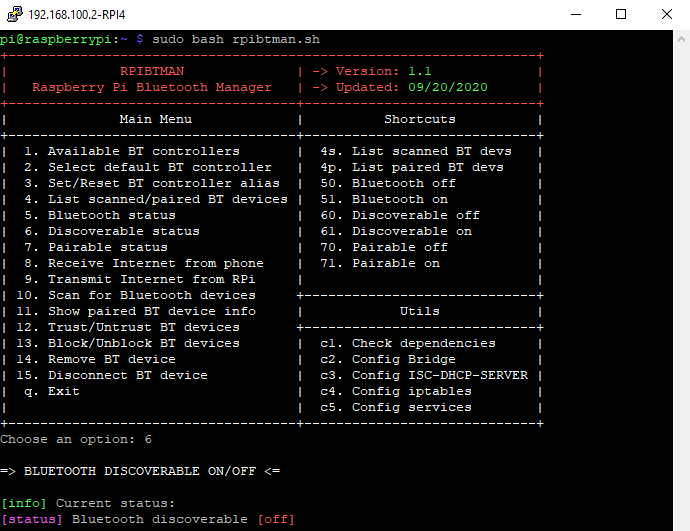Click '70. Pairable off' shortcut
This screenshot has width=690, height=531.
[384, 247]
